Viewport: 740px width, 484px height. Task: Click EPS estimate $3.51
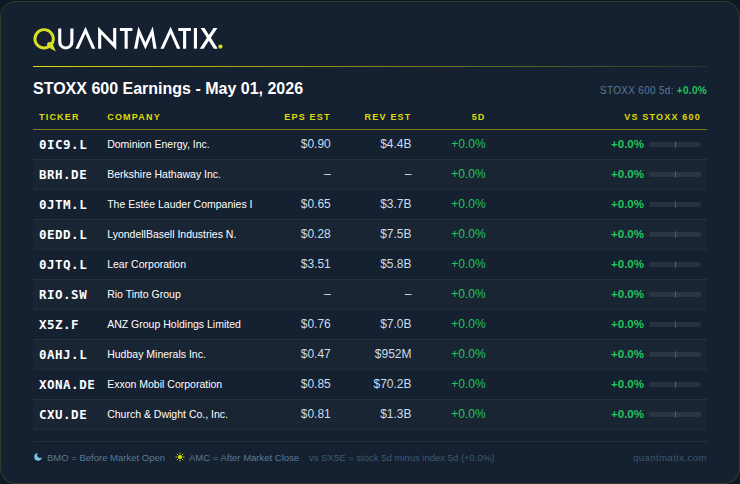315,264
